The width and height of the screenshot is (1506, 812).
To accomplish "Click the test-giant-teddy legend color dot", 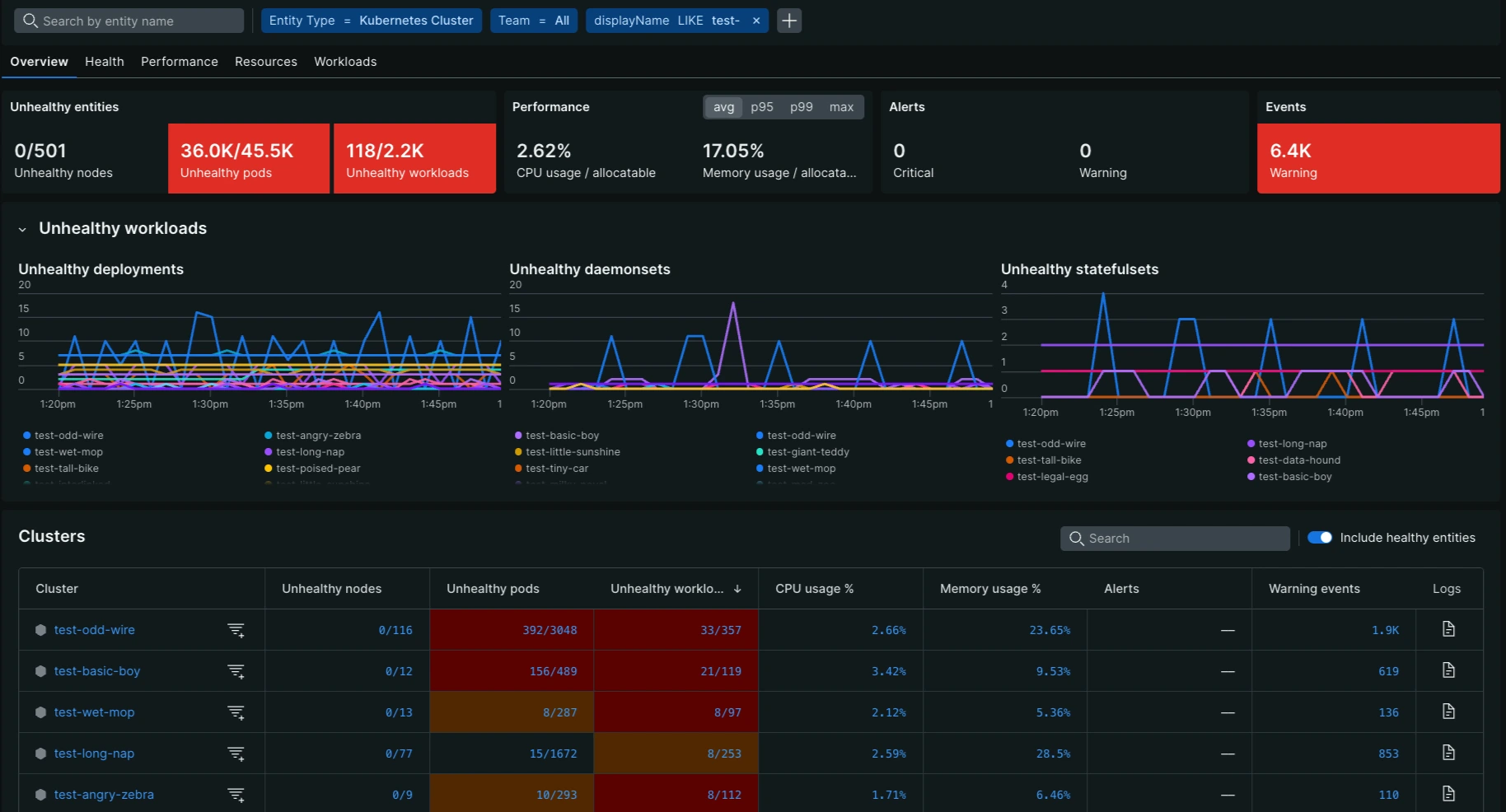I will (x=760, y=451).
